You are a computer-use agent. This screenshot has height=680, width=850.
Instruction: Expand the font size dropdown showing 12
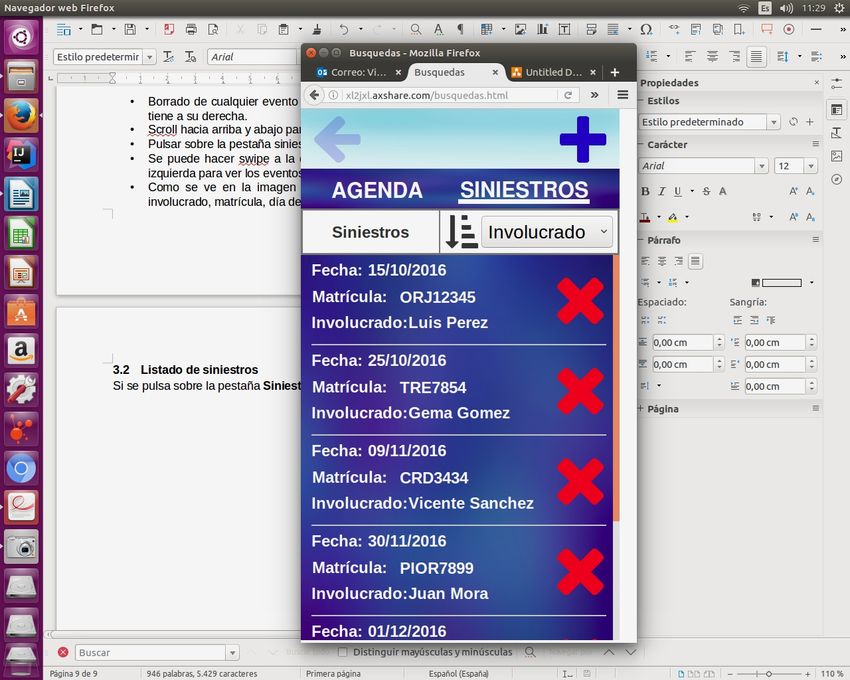click(x=810, y=166)
